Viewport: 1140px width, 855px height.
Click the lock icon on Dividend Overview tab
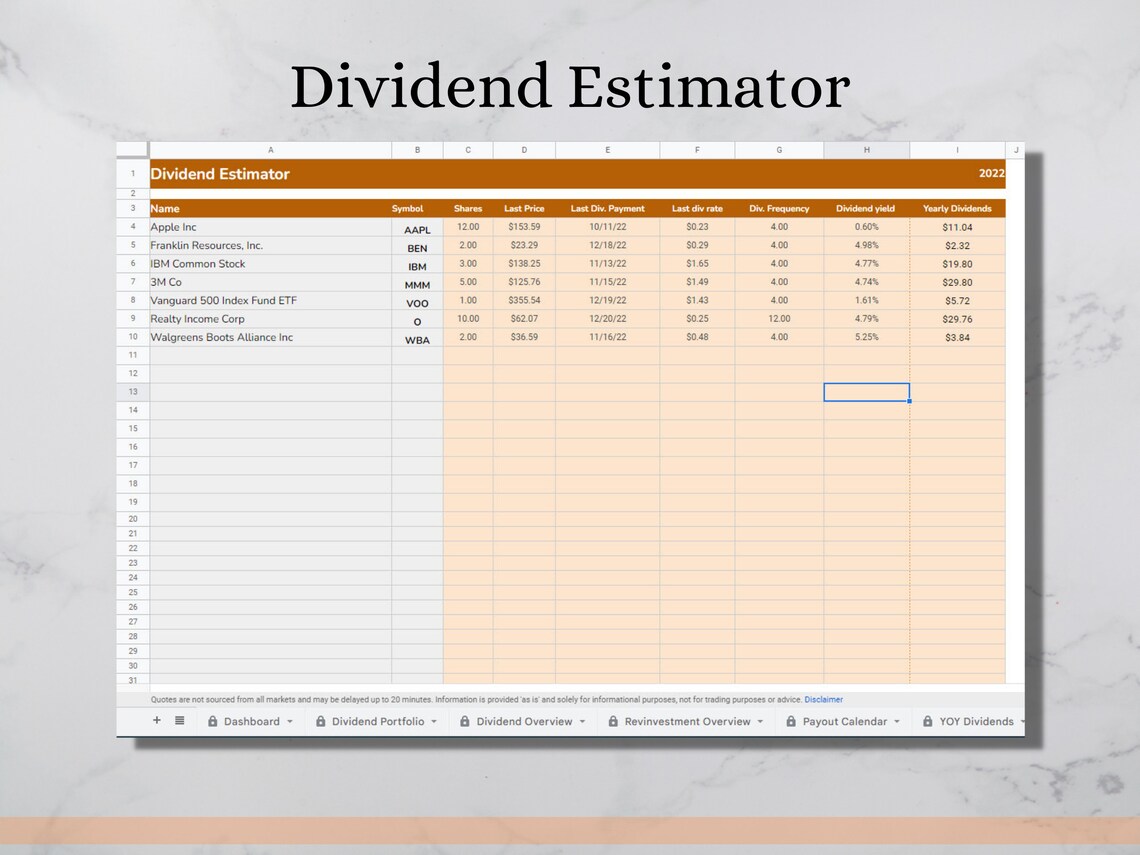[x=466, y=721]
